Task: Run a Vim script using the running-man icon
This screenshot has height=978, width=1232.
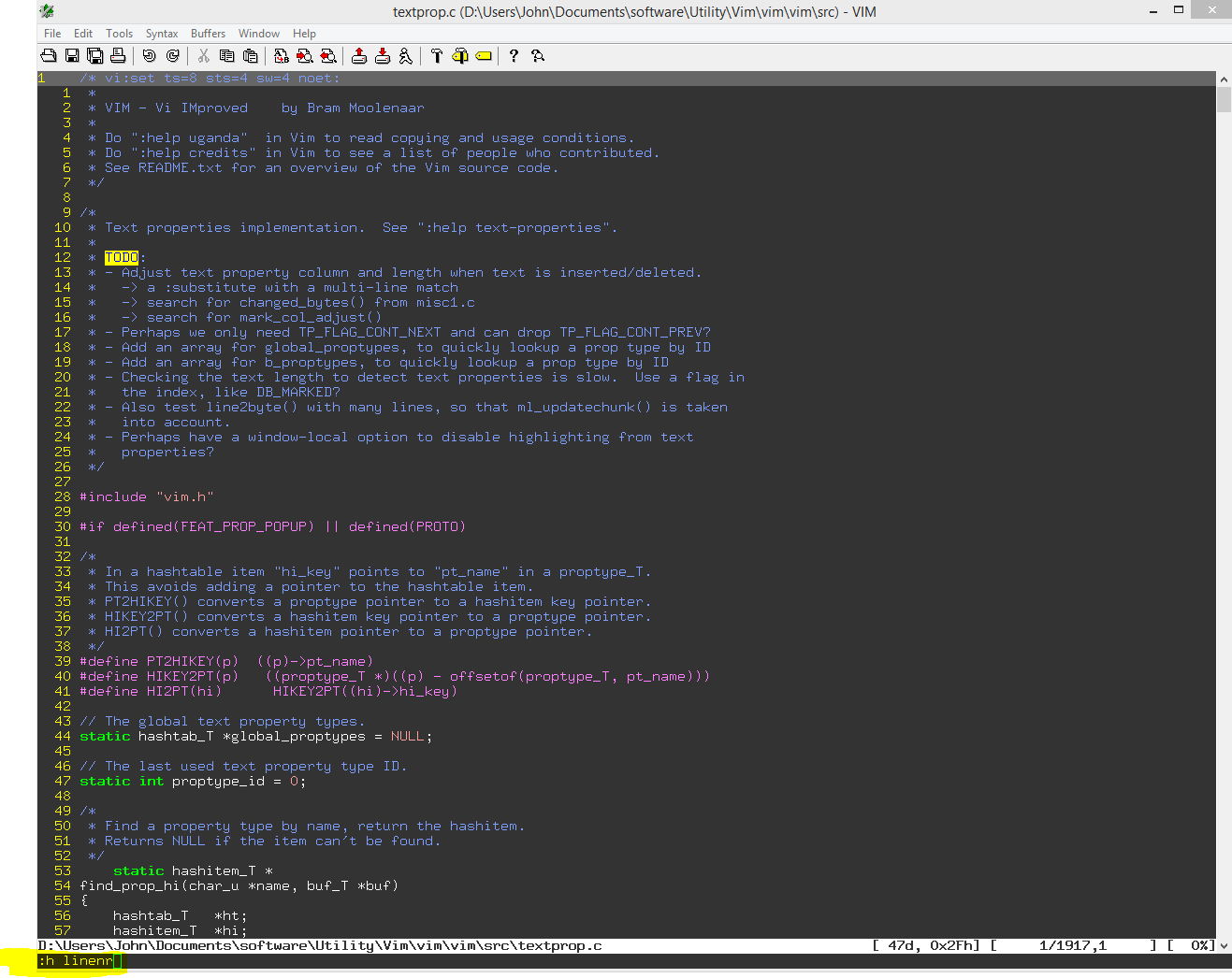Action: click(405, 56)
